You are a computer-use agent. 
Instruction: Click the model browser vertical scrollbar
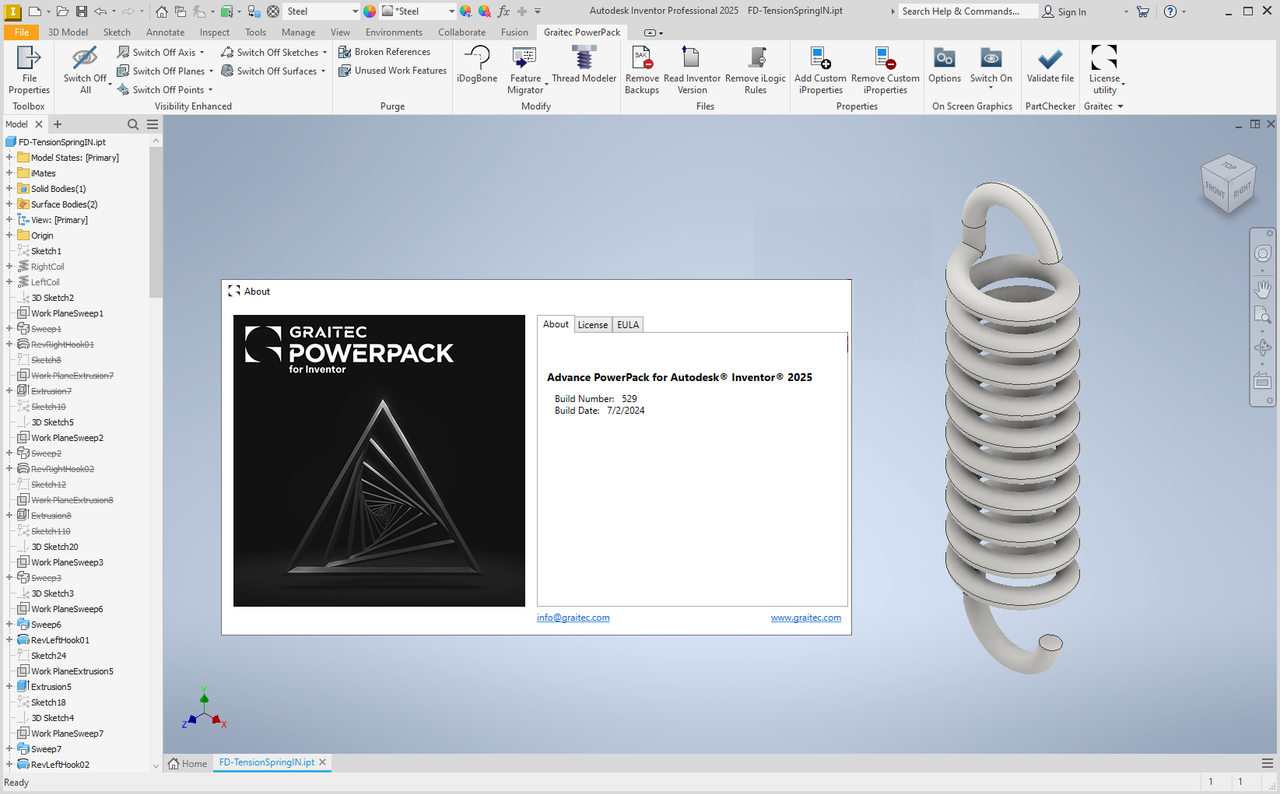point(155,222)
